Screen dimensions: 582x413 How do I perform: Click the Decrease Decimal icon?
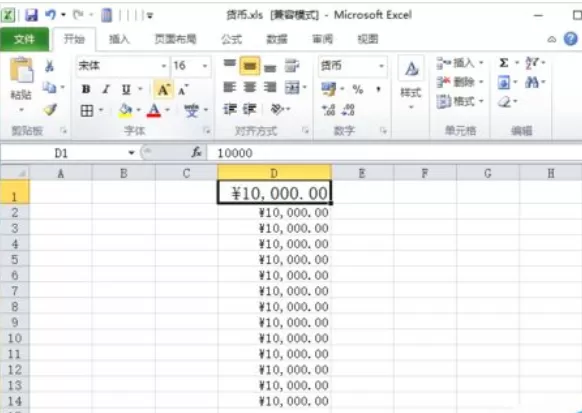pyautogui.click(x=349, y=110)
